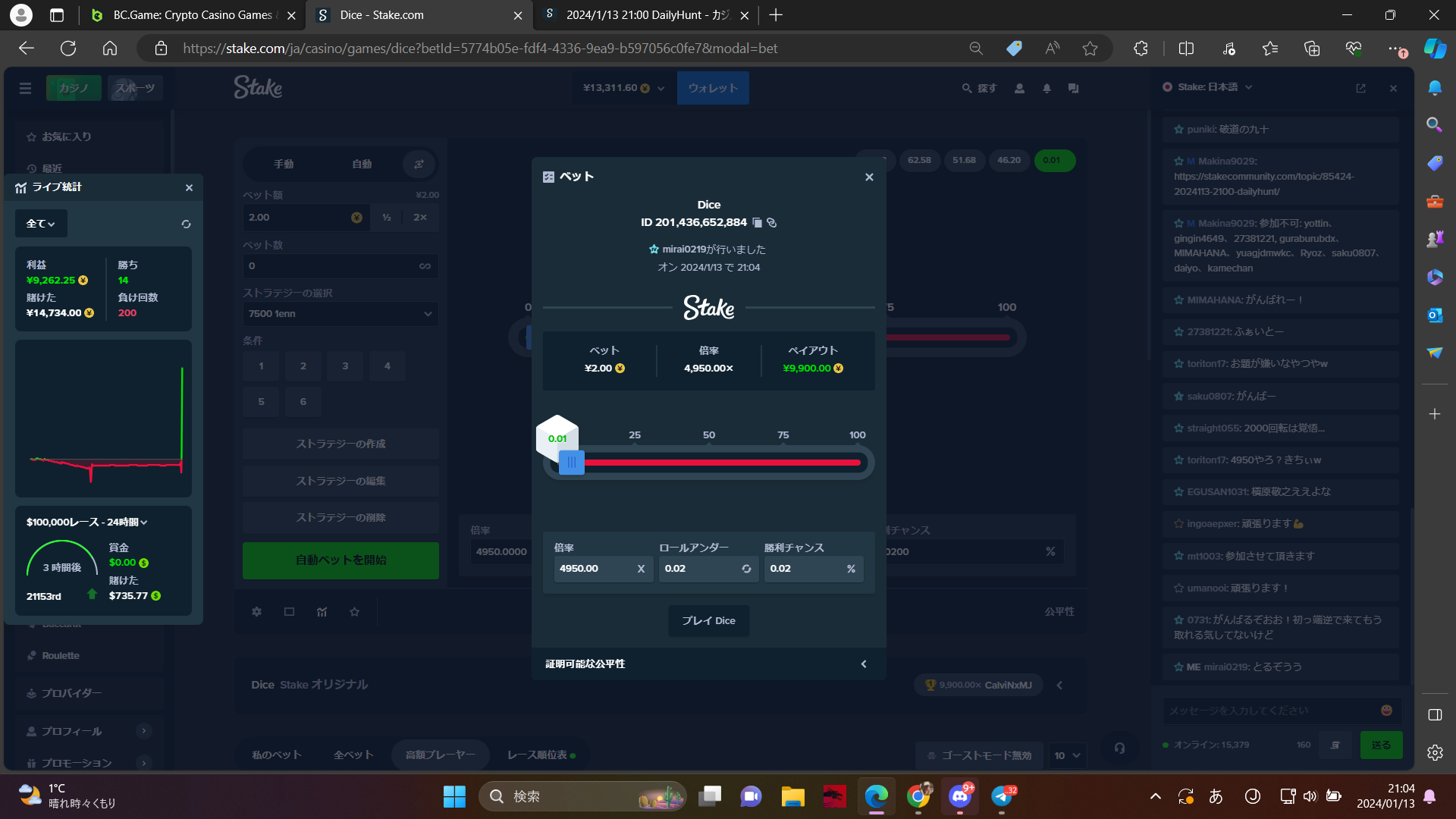Open user profile icon in header

[1019, 88]
